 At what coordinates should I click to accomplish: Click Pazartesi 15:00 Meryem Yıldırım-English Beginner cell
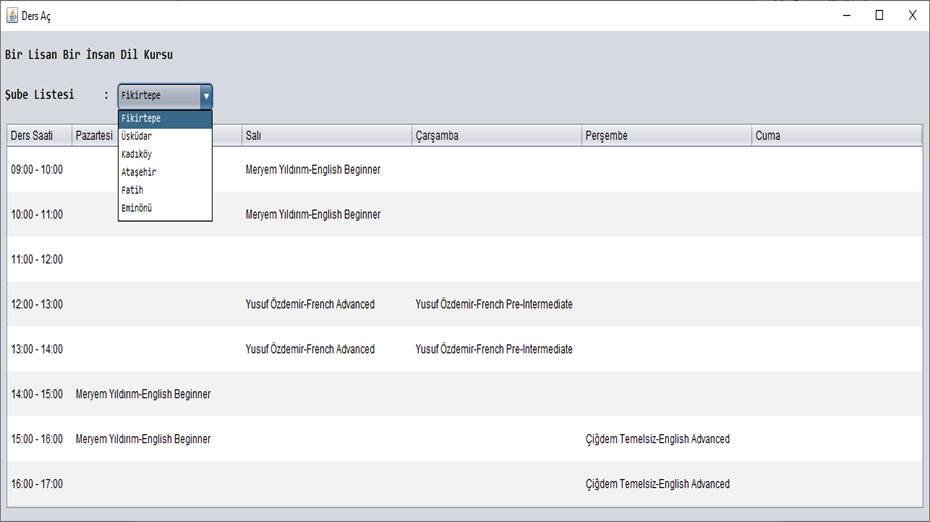tap(157, 439)
